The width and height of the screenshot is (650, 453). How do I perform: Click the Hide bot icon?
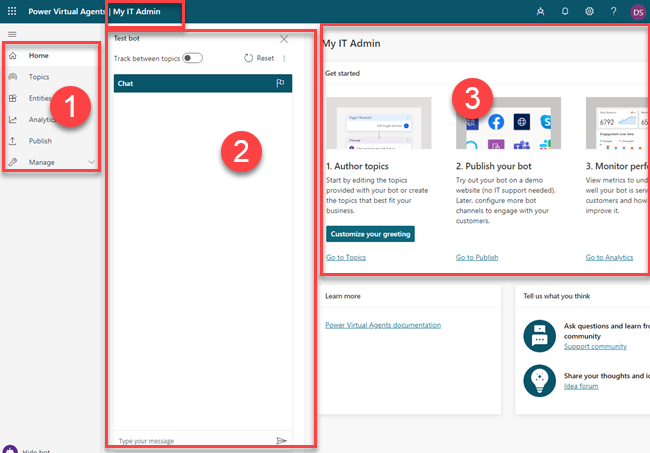(10, 449)
